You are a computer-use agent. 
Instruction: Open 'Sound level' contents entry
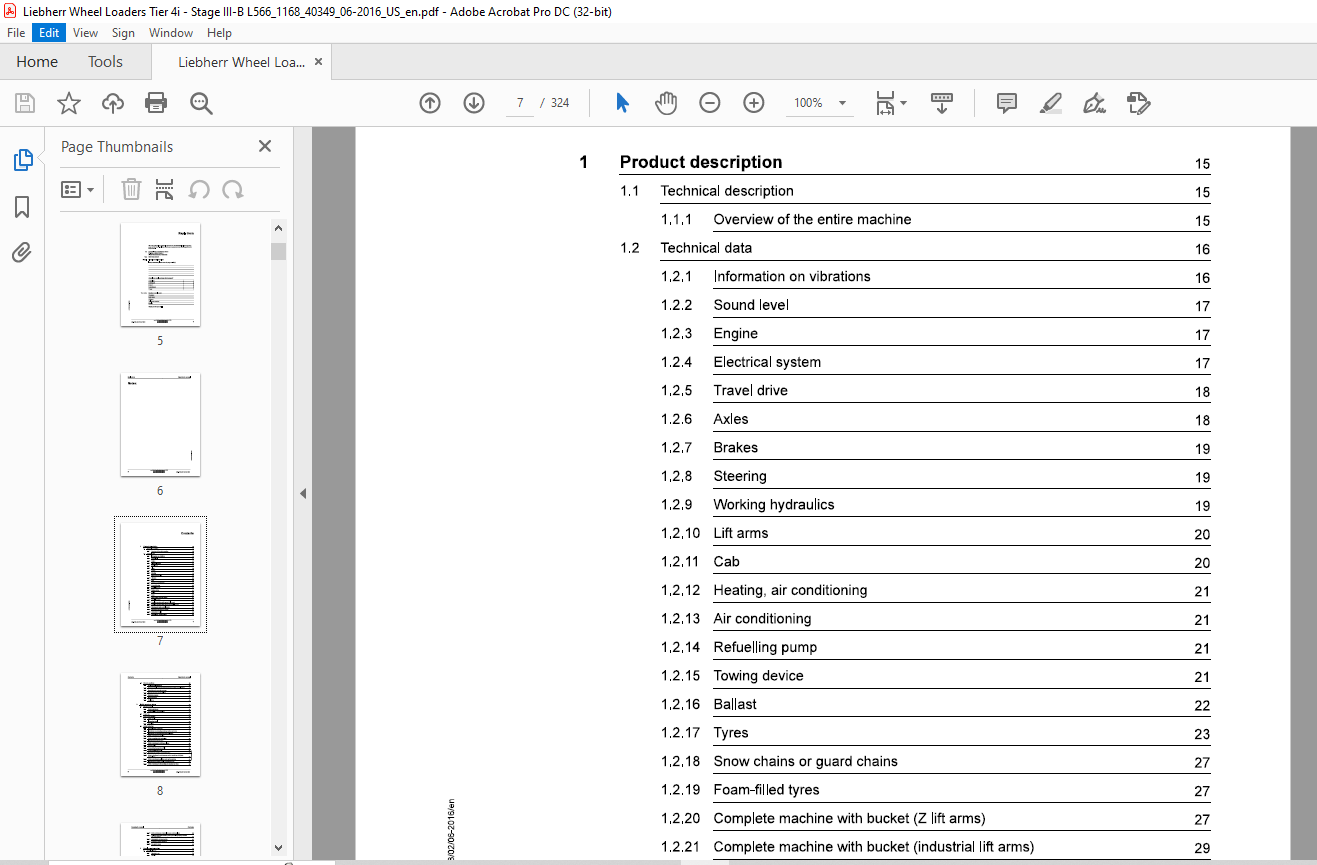coord(751,305)
